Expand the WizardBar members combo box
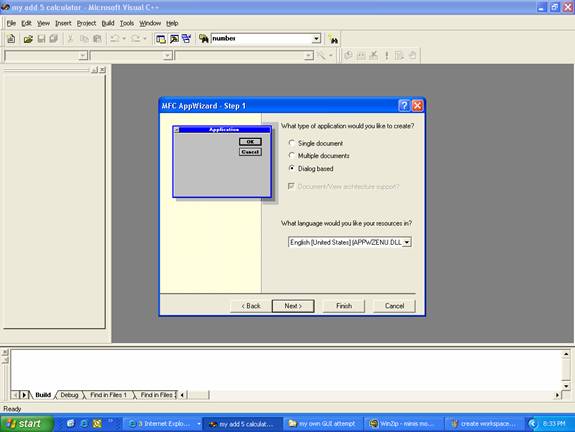 coord(309,55)
